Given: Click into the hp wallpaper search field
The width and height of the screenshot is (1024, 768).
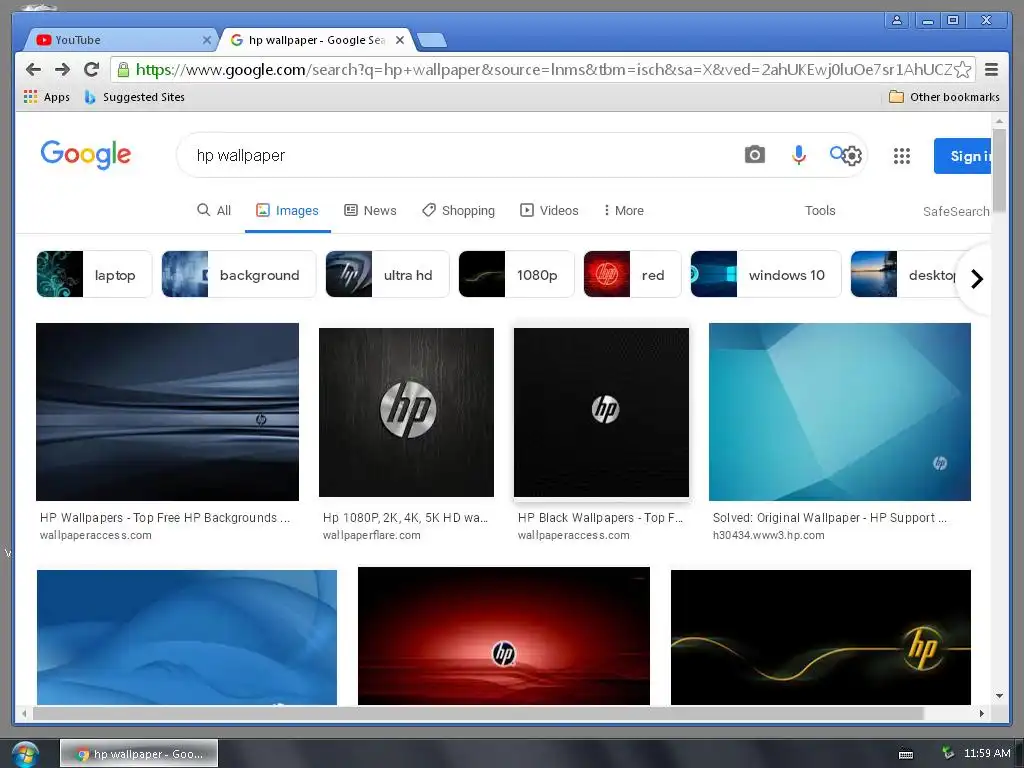Looking at the screenshot, I should pos(457,155).
